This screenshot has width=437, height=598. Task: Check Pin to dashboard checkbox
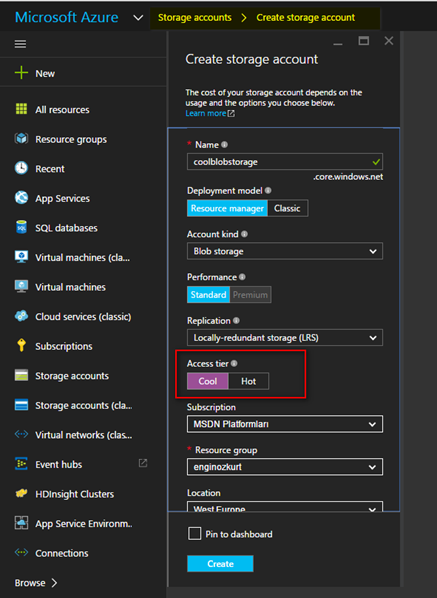[x=194, y=534]
